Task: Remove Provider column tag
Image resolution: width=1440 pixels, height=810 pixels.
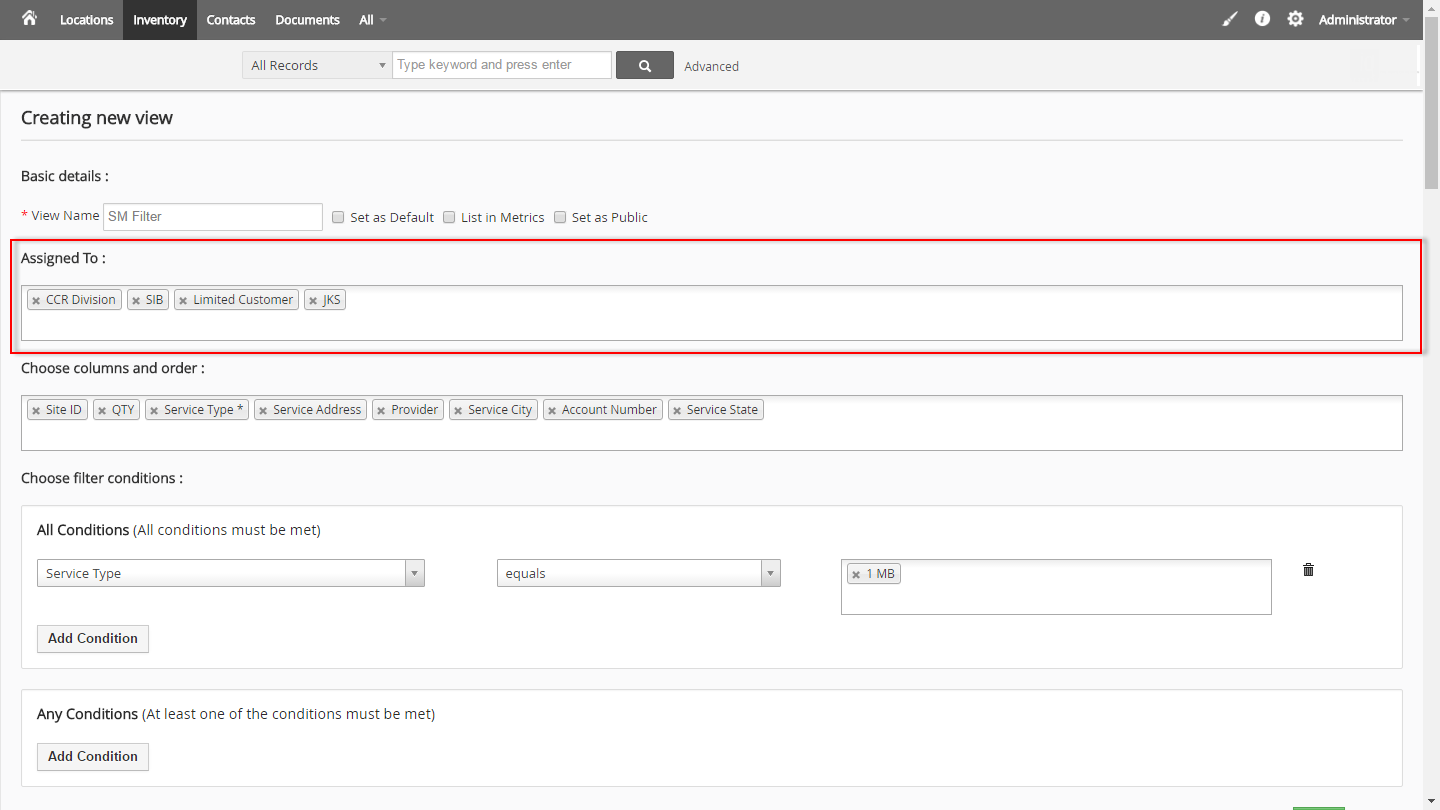Action: point(381,410)
